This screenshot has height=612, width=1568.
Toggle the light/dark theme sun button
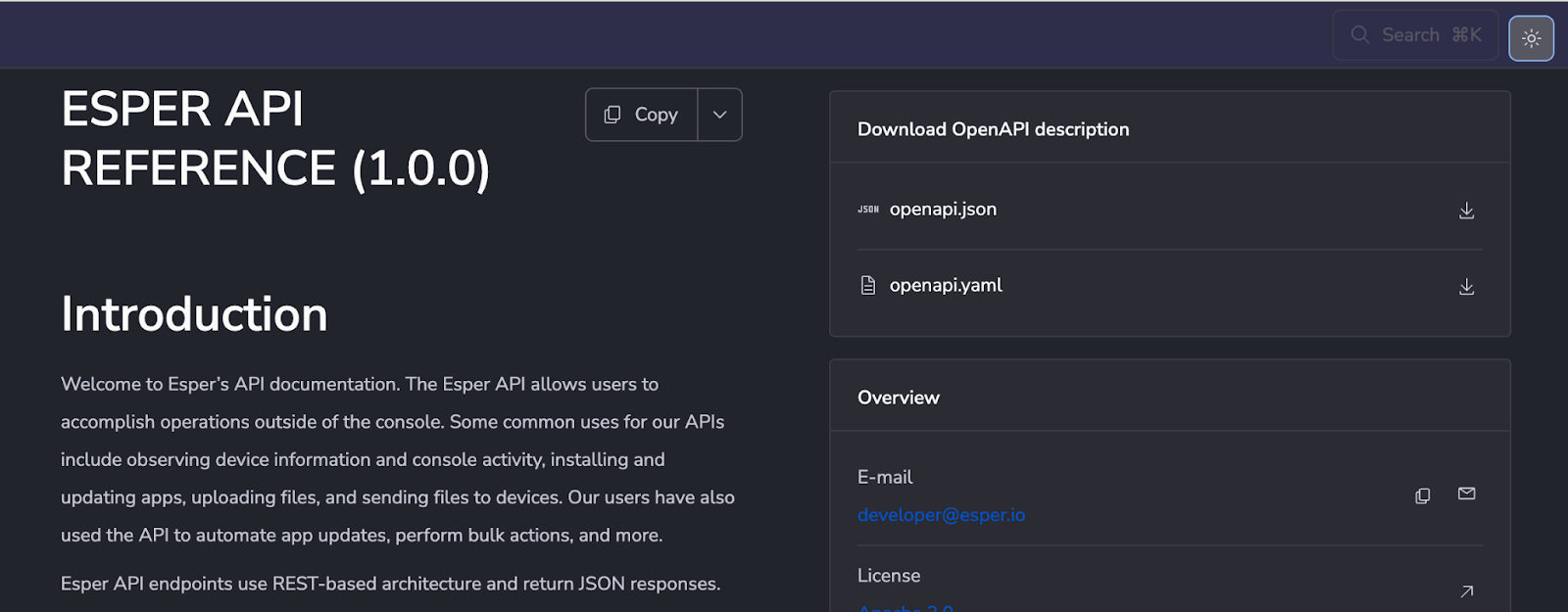pyautogui.click(x=1531, y=38)
